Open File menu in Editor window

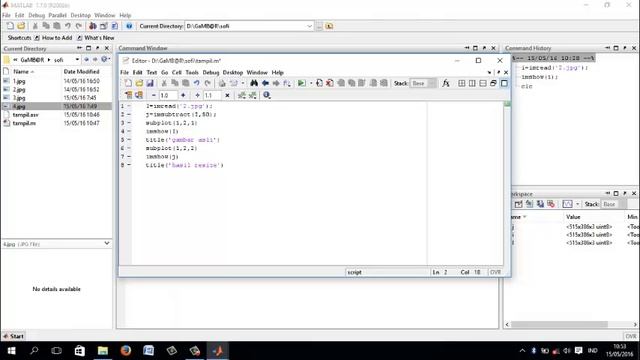coord(124,72)
